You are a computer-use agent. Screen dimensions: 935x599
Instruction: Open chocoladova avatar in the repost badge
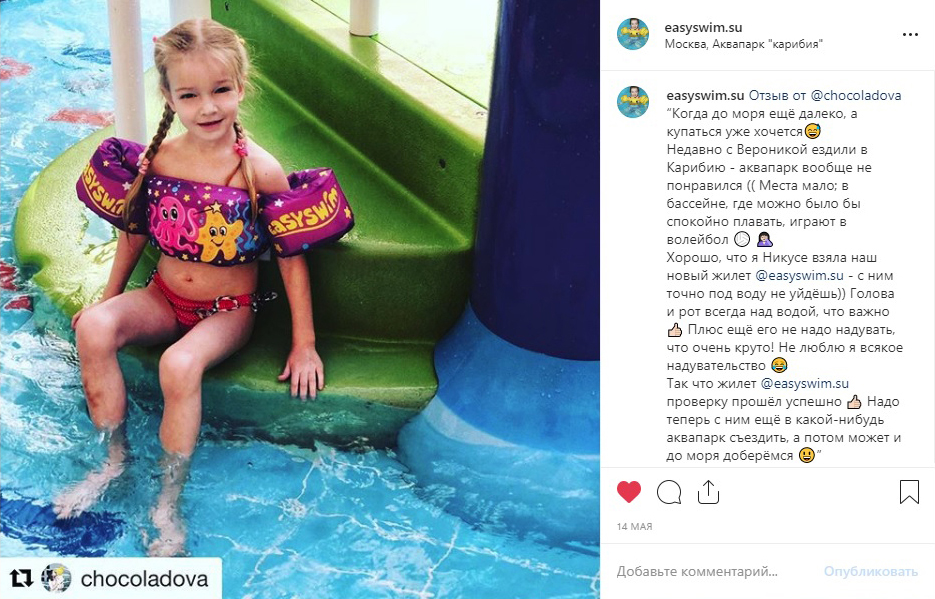(x=56, y=578)
